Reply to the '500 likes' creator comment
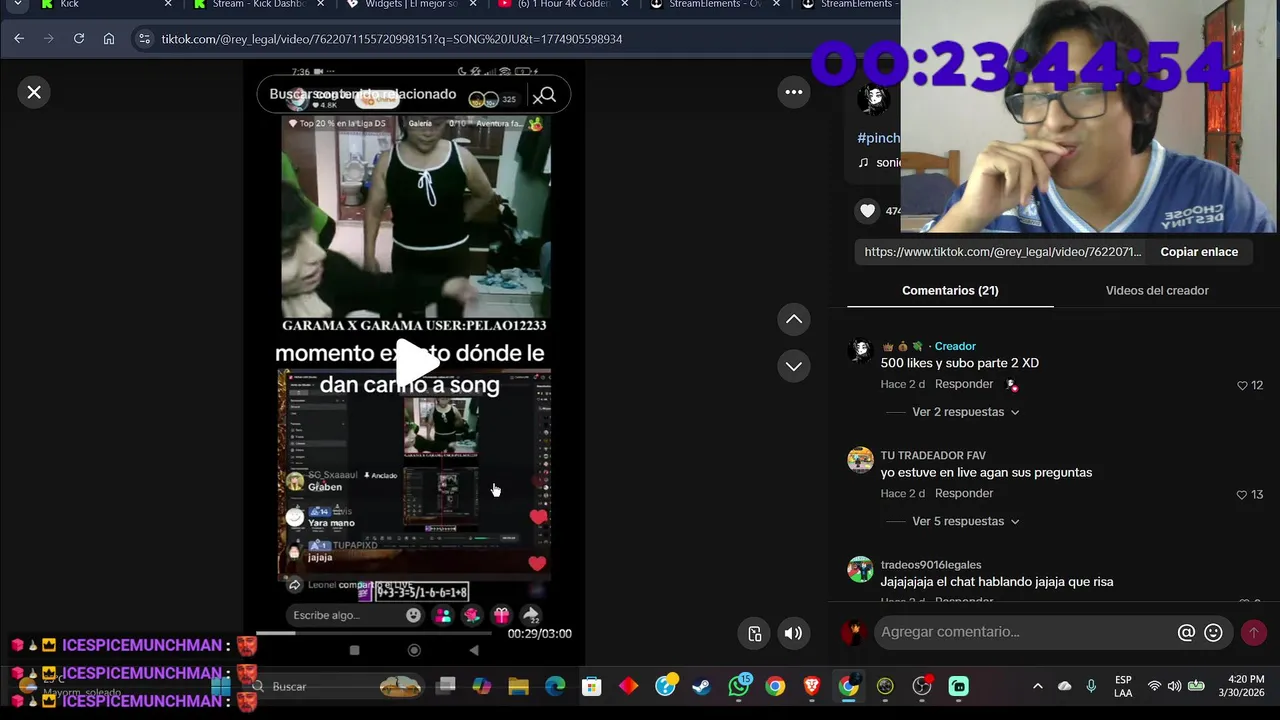Image resolution: width=1280 pixels, height=720 pixels. (x=964, y=384)
